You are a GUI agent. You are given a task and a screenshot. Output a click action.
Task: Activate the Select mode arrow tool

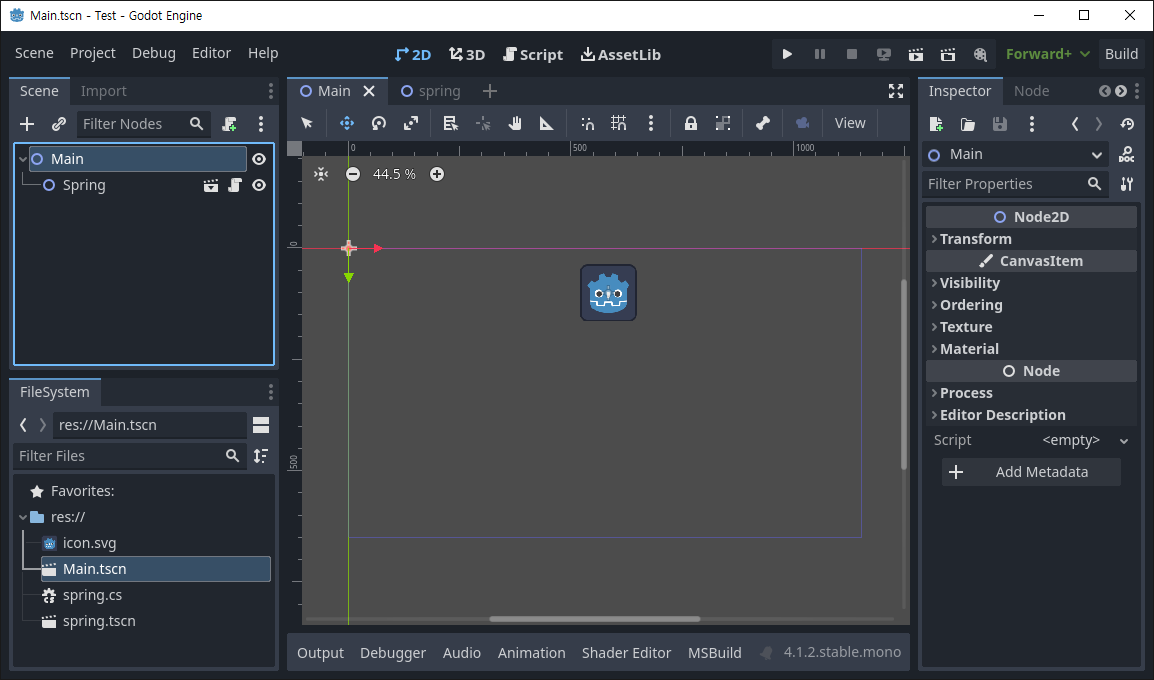[x=307, y=123]
